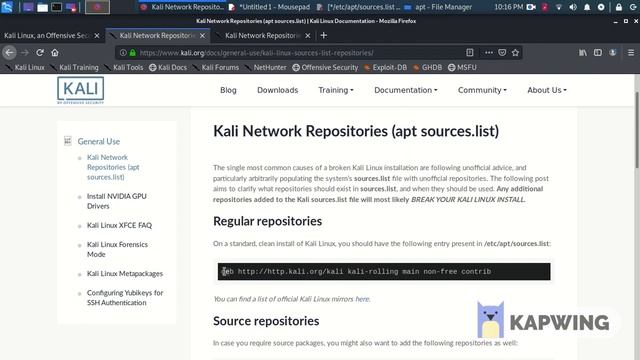
Task: Click the volume speaker icon in the panel
Action: pyautogui.click(x=573, y=7)
